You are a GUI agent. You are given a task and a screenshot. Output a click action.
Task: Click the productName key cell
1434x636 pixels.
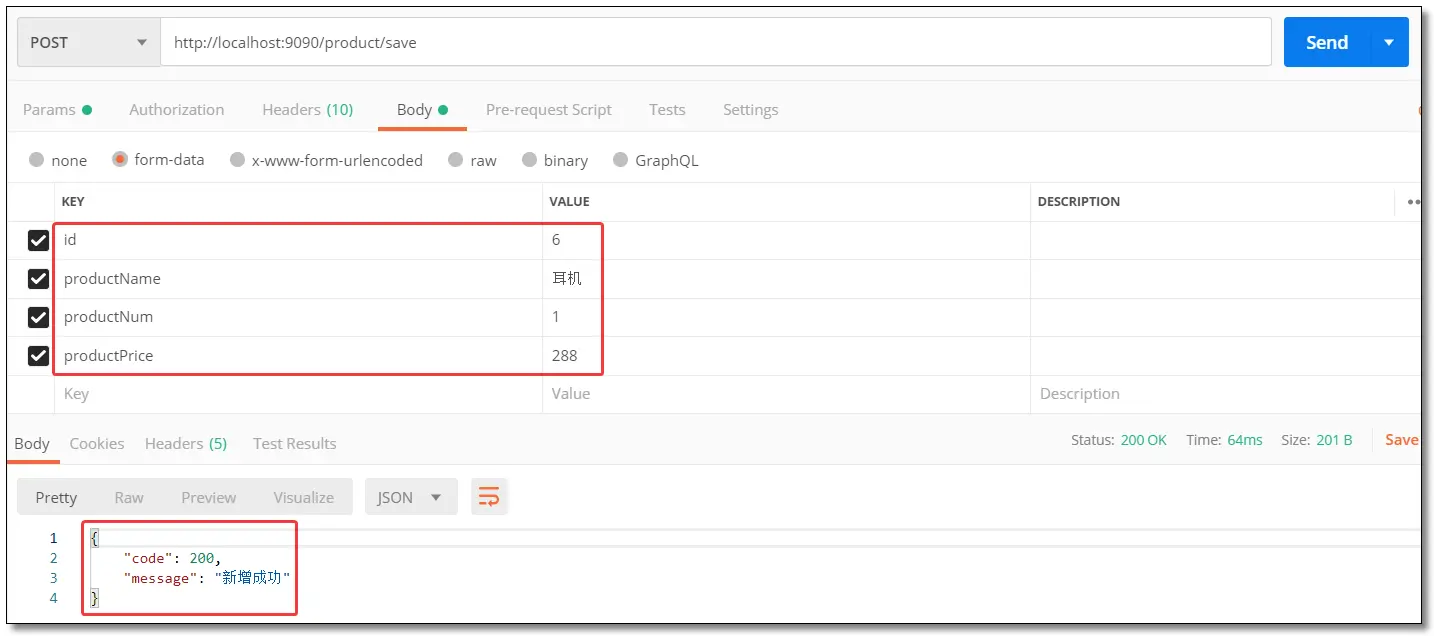pyautogui.click(x=298, y=279)
